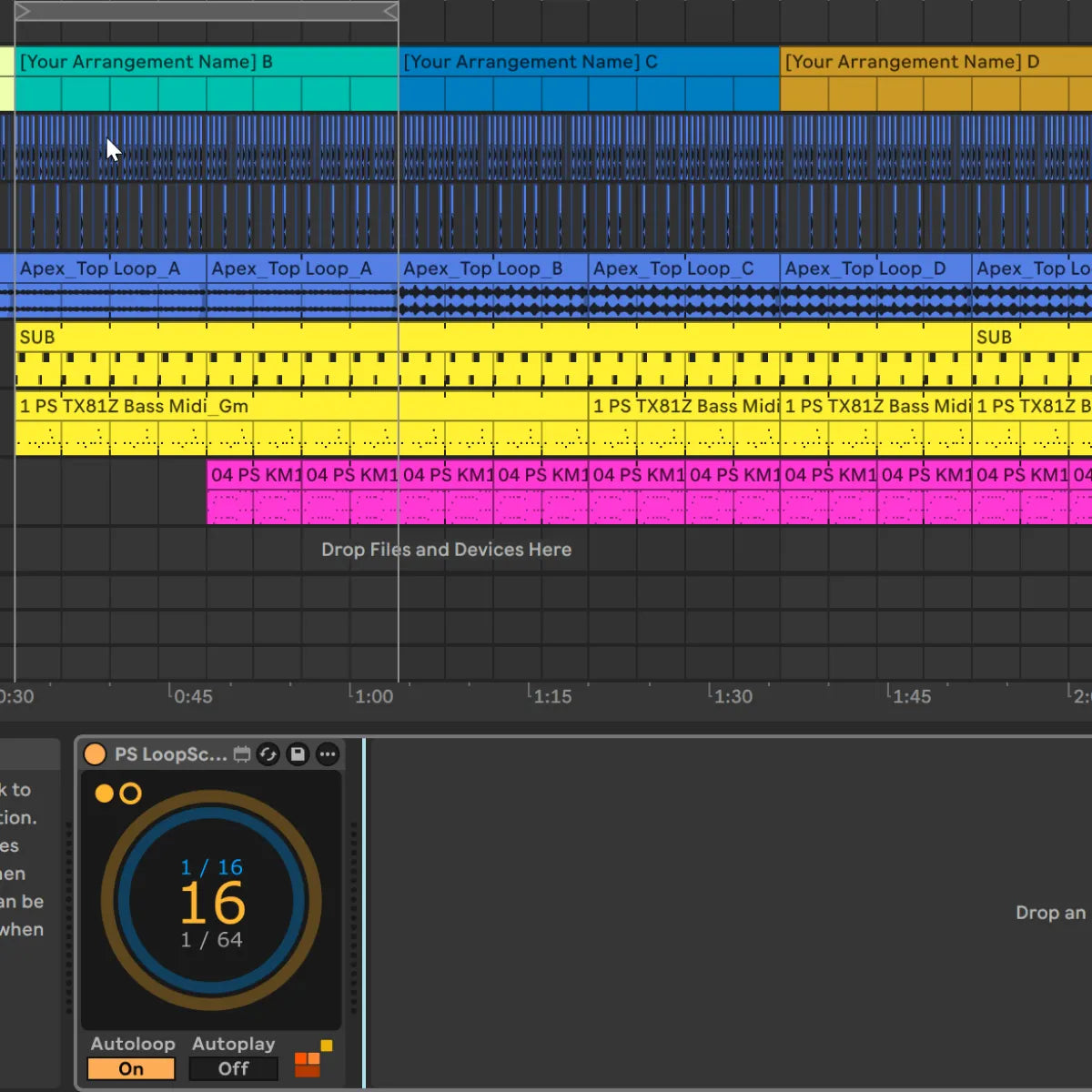Click the center of the loop length dial
This screenshot has height=1092, width=1092.
click(x=211, y=901)
